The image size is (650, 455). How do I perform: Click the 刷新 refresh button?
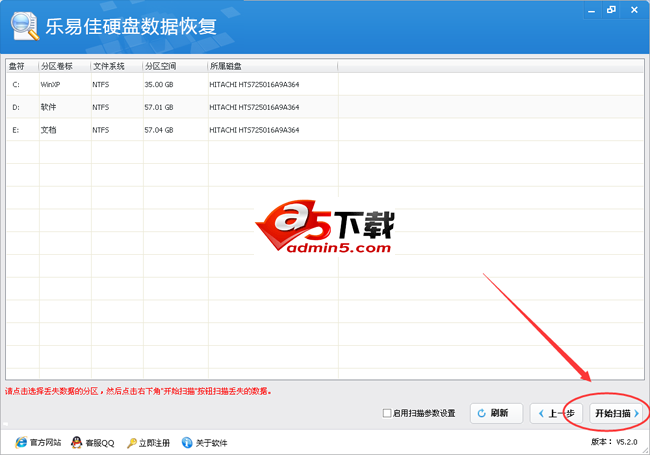pyautogui.click(x=496, y=413)
